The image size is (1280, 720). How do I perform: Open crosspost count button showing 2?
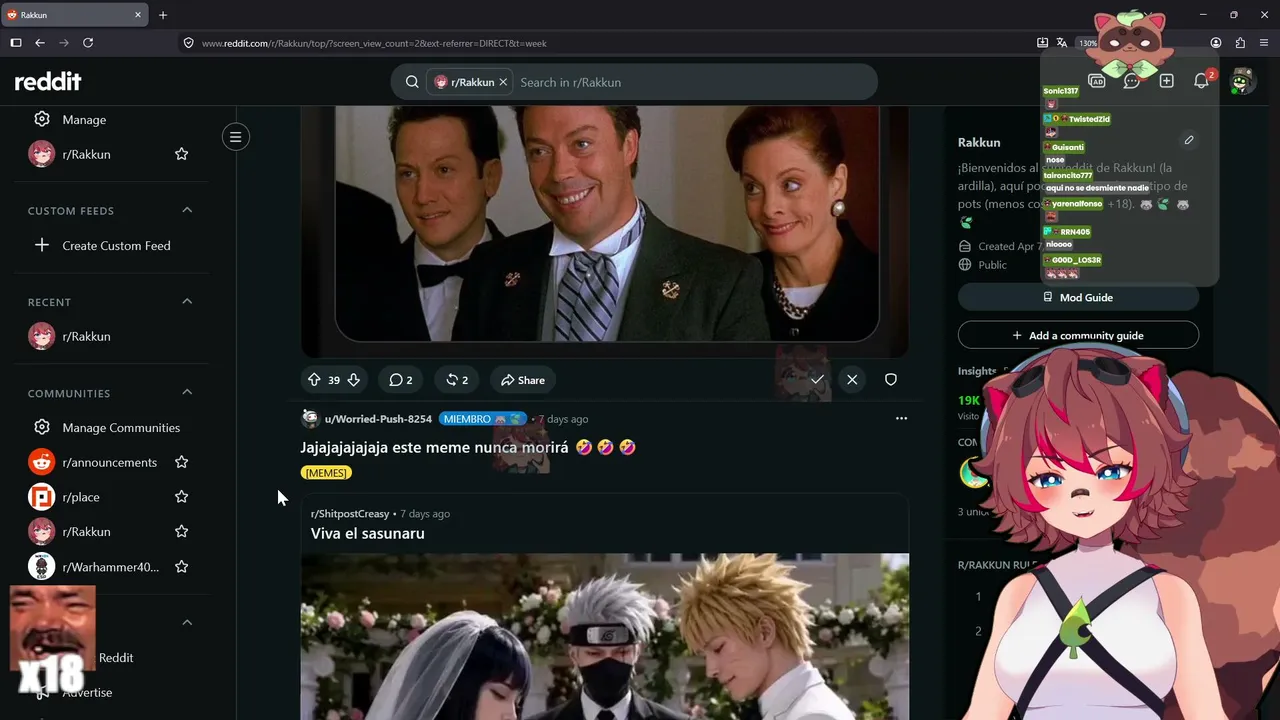(457, 380)
